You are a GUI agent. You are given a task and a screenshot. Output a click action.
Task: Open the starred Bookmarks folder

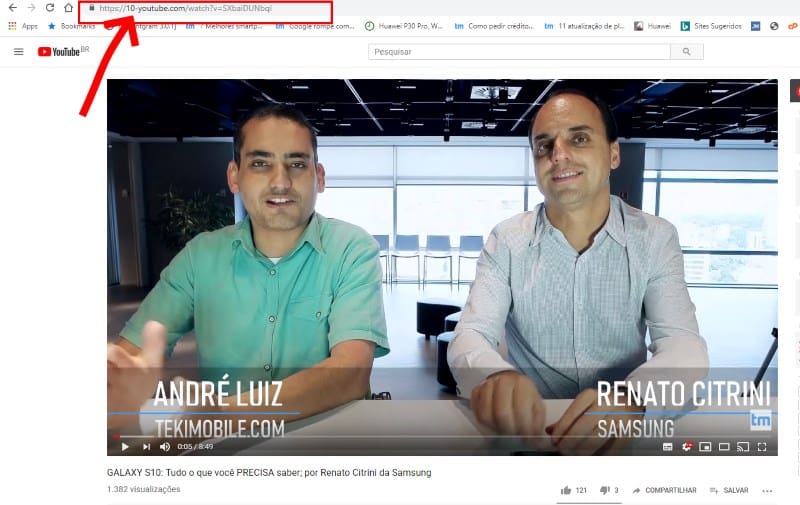click(71, 26)
